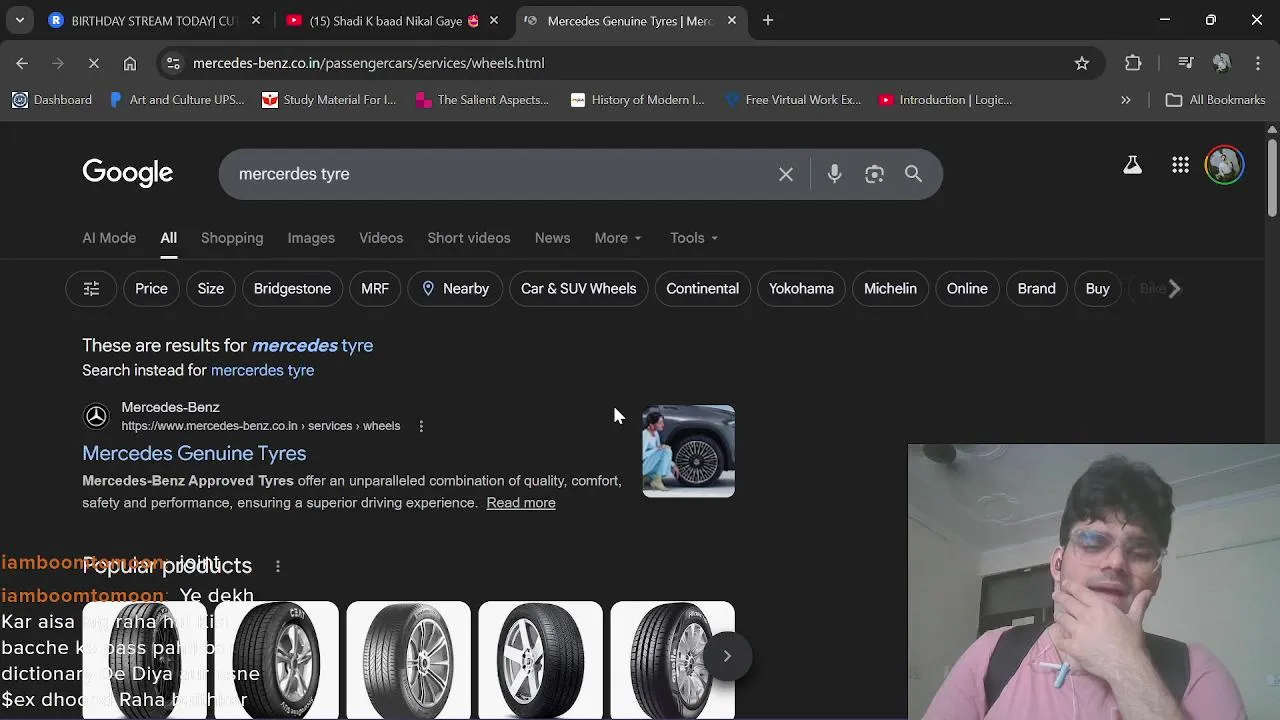Select the Bridgestone filter chip
The image size is (1280, 720).
292,289
